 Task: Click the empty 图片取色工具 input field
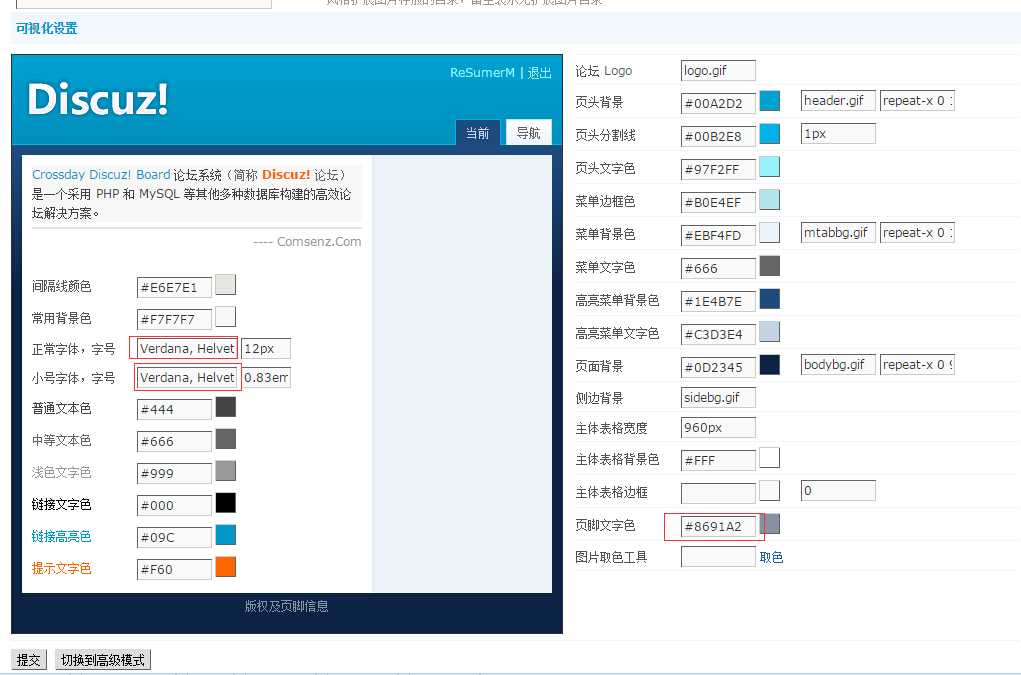tap(718, 557)
